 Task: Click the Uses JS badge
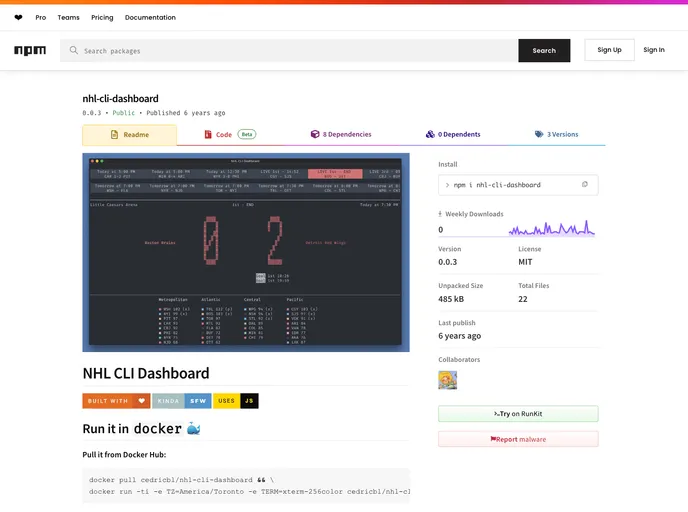pos(236,401)
